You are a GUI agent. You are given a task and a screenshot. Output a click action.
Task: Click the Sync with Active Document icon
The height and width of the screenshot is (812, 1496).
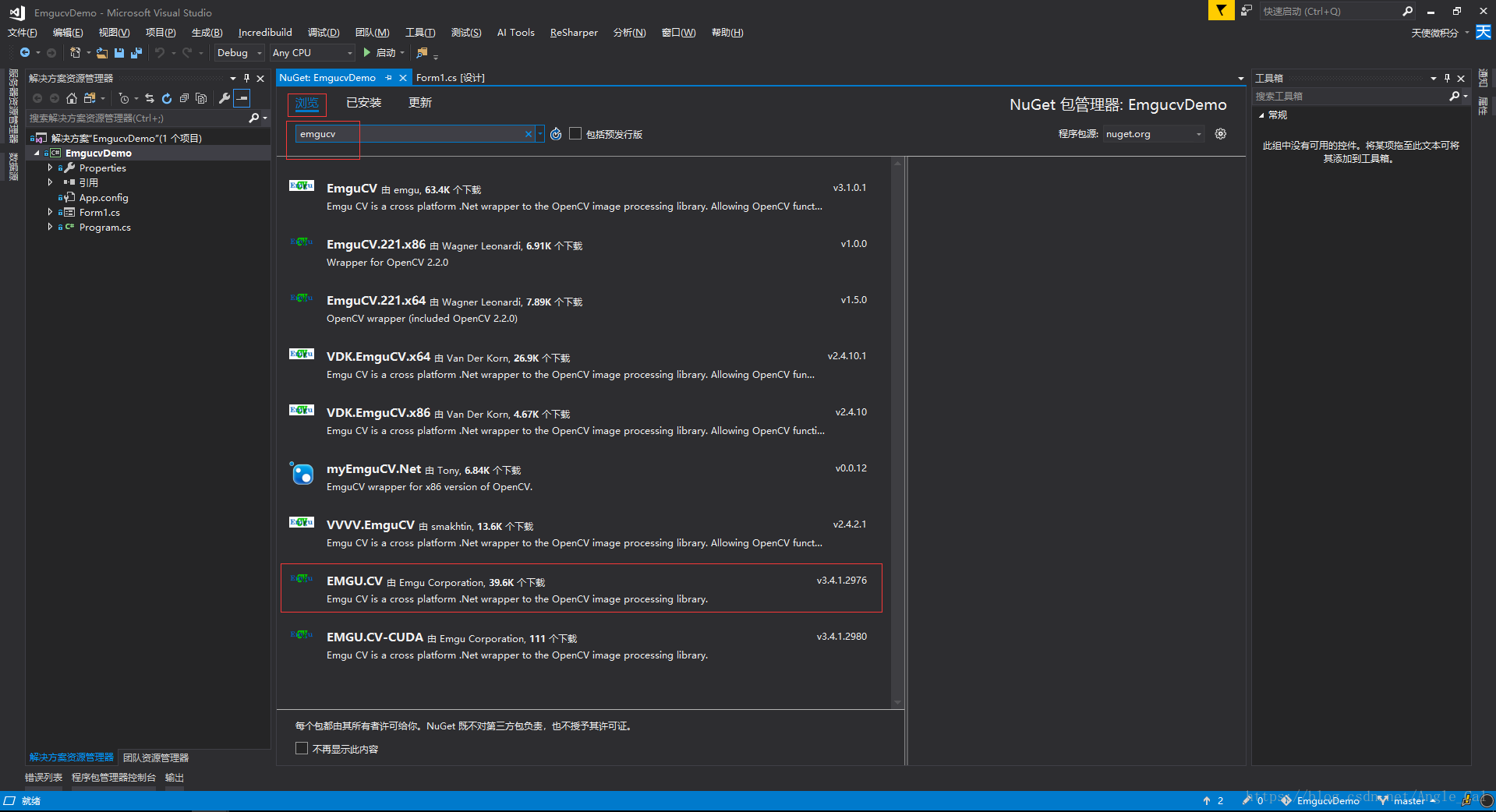point(150,98)
